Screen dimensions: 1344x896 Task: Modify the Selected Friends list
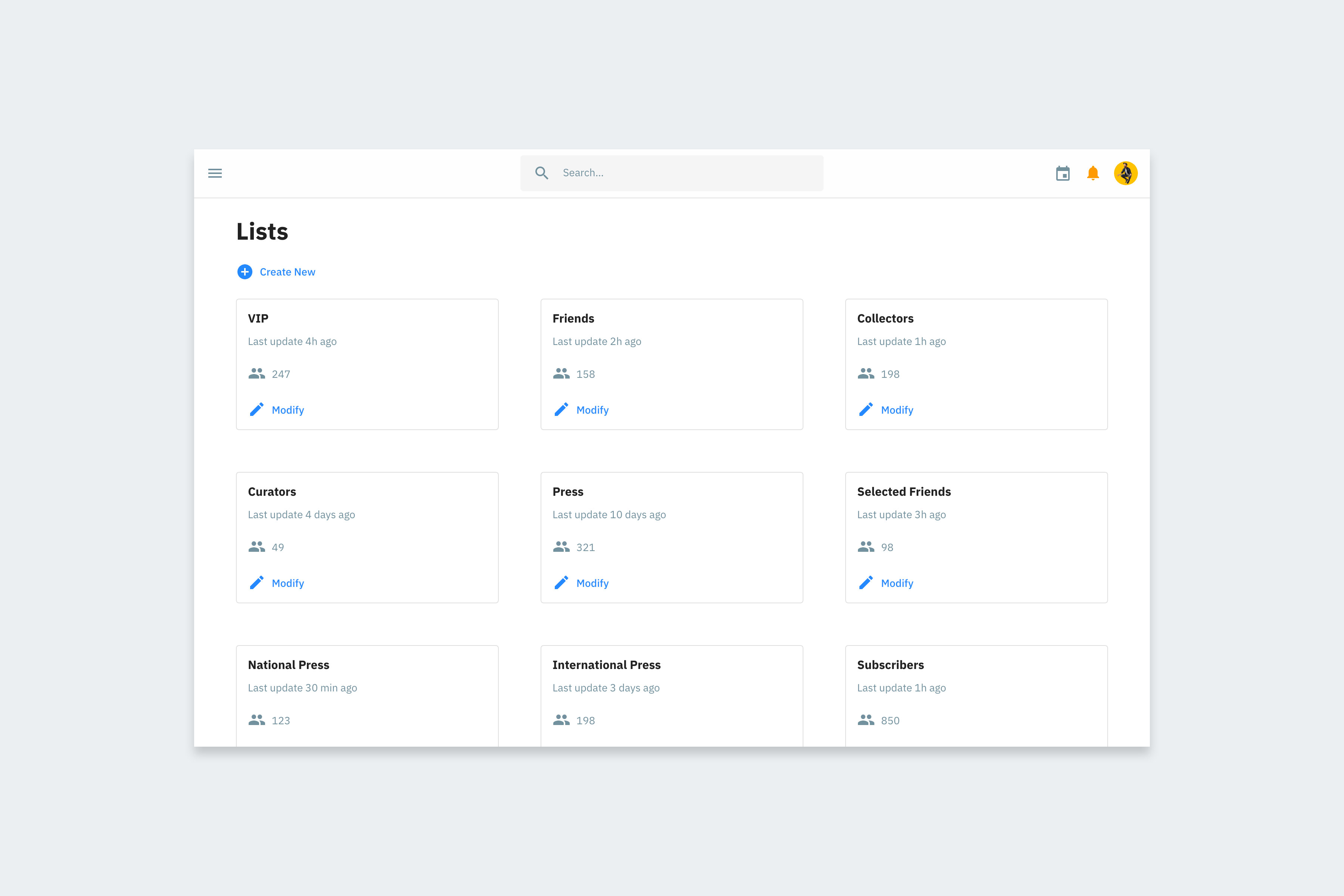point(897,584)
